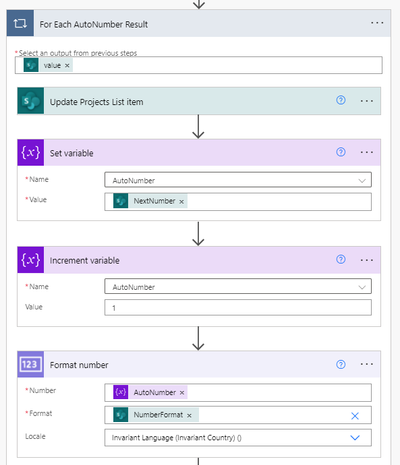Screen dimensions: 400x465
Task: Click the Increment variable Value input field
Action: (x=238, y=307)
